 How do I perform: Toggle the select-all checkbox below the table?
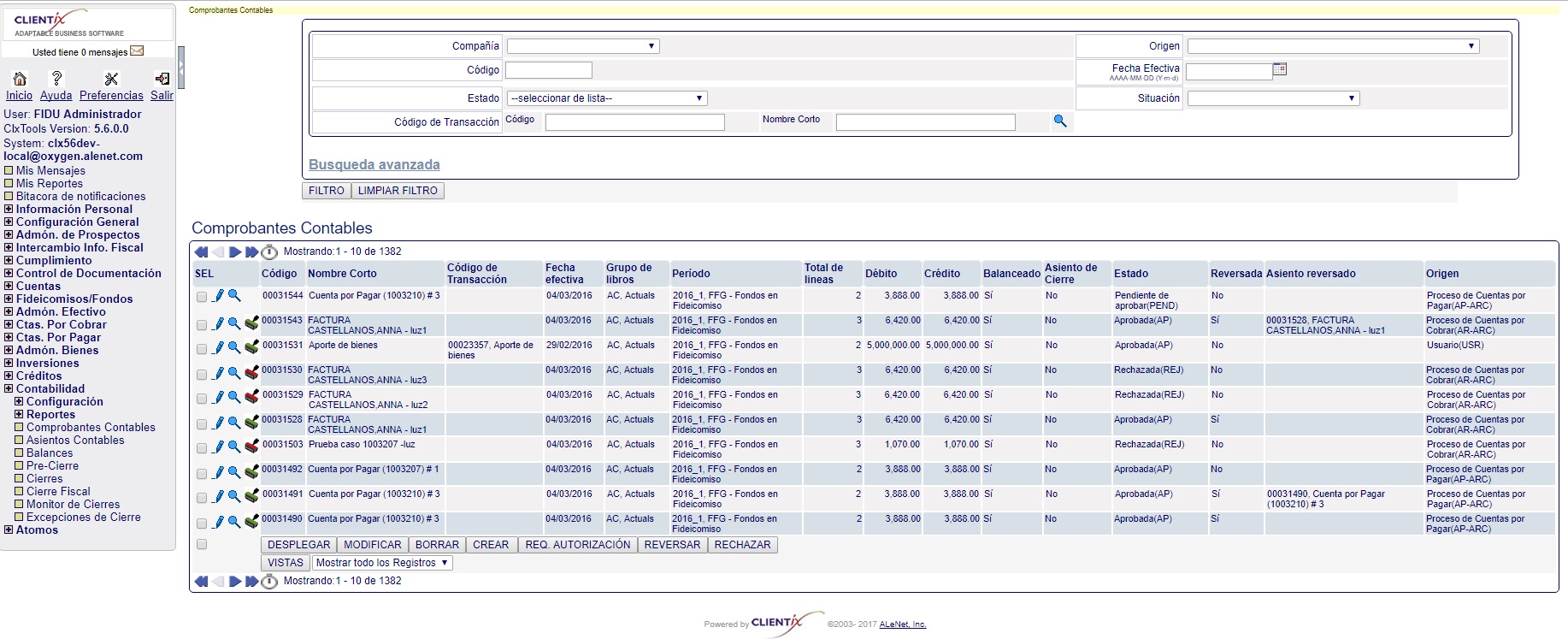click(202, 544)
